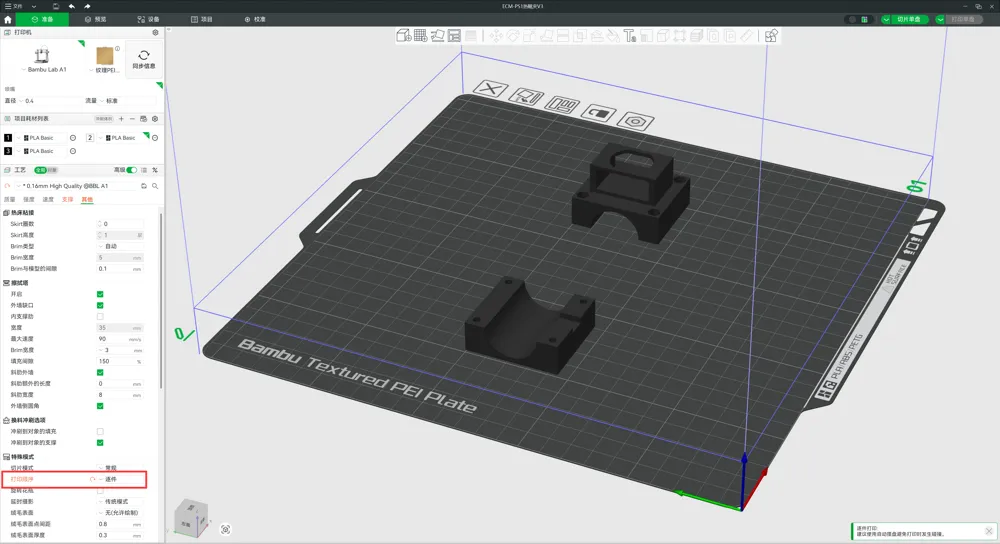Image resolution: width=1000 pixels, height=544 pixels.
Task: Click filament 1 black color swatch
Action: pyautogui.click(x=8, y=138)
